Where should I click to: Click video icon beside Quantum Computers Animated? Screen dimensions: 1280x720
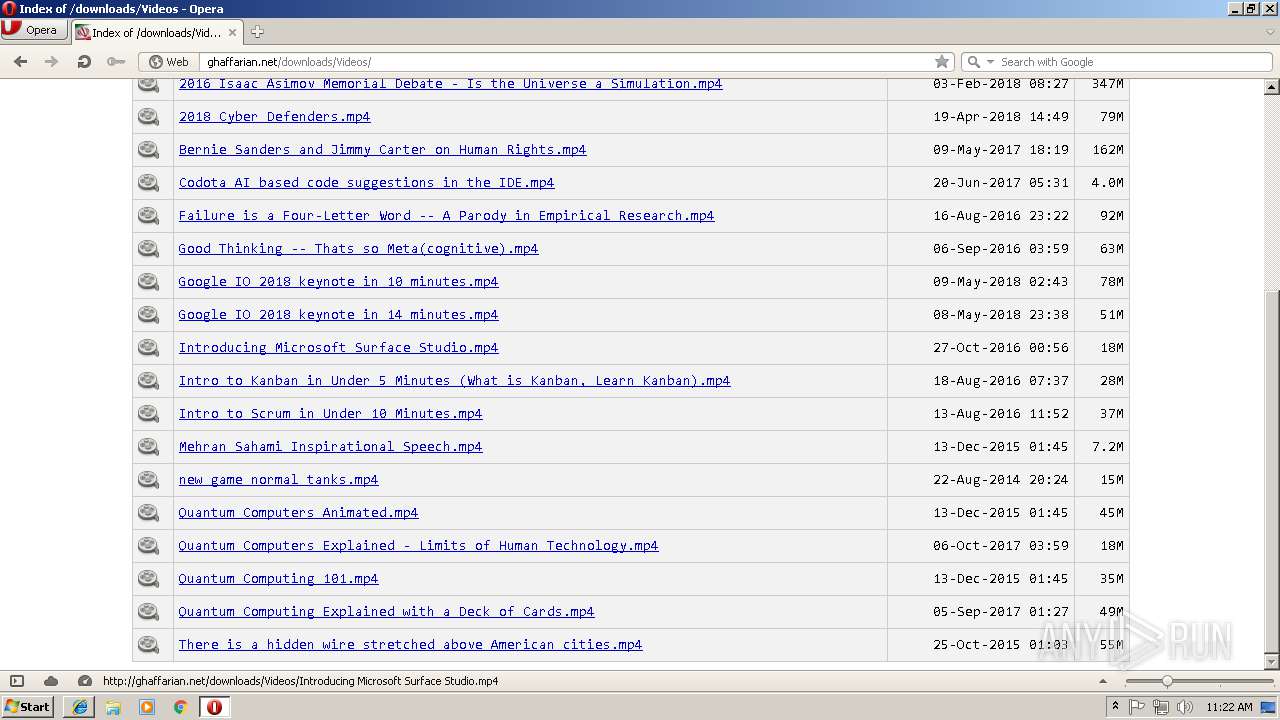click(149, 513)
